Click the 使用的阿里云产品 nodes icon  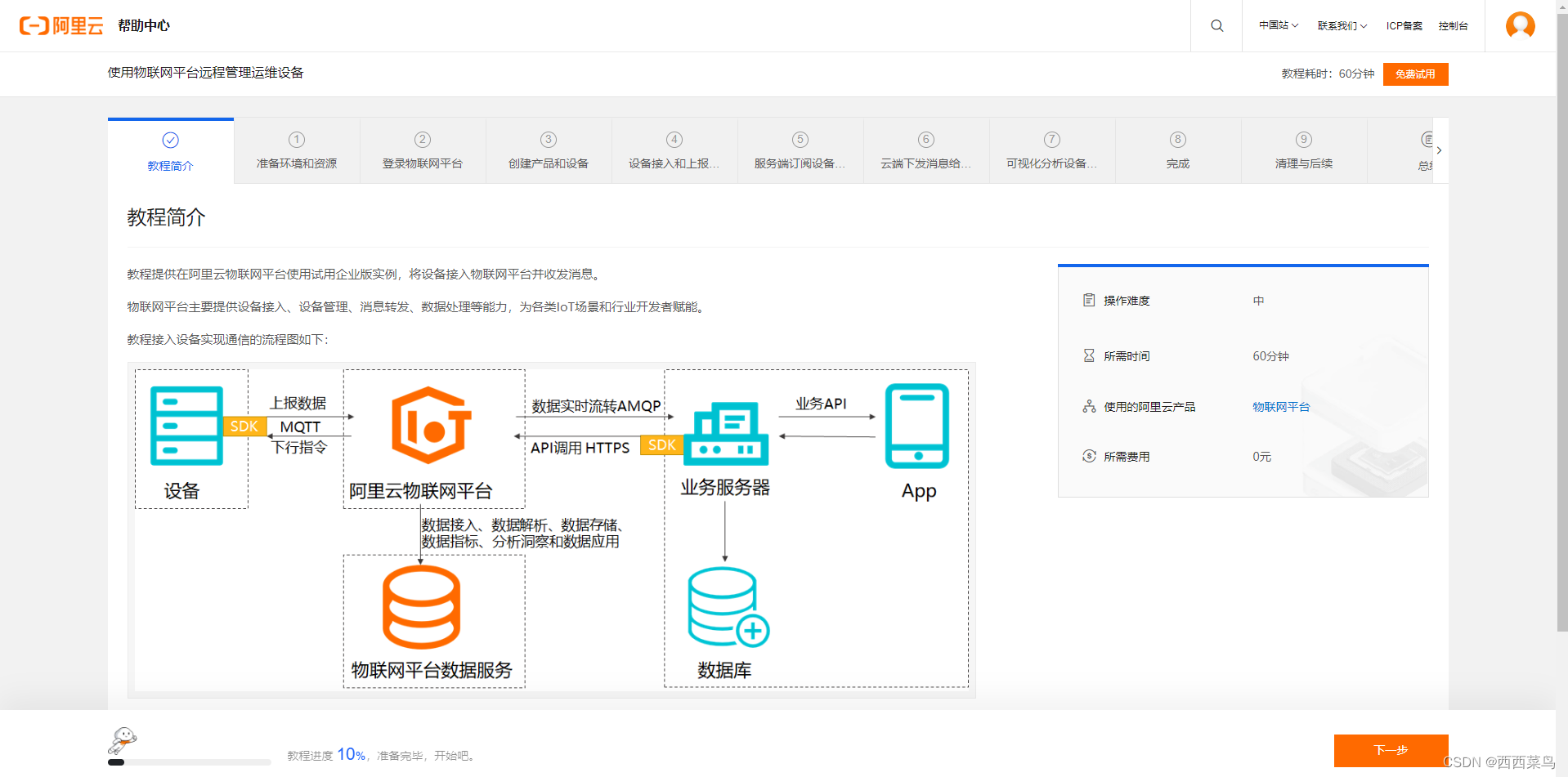pyautogui.click(x=1089, y=406)
